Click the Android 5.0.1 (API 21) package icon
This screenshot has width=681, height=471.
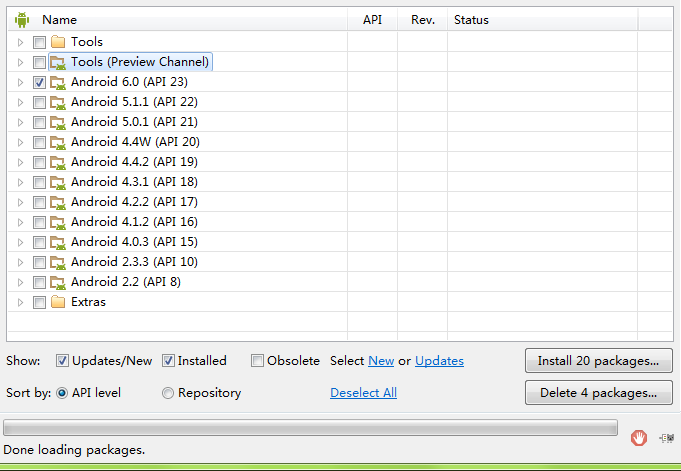[58, 122]
